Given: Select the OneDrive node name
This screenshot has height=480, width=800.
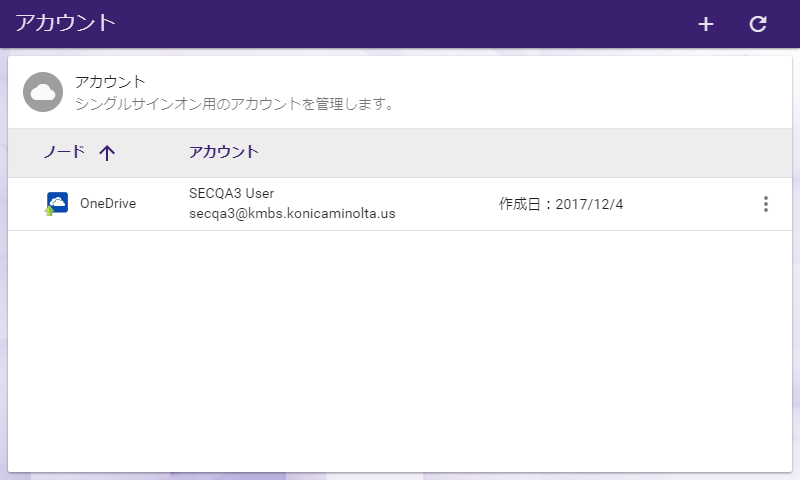Looking at the screenshot, I should pos(108,204).
